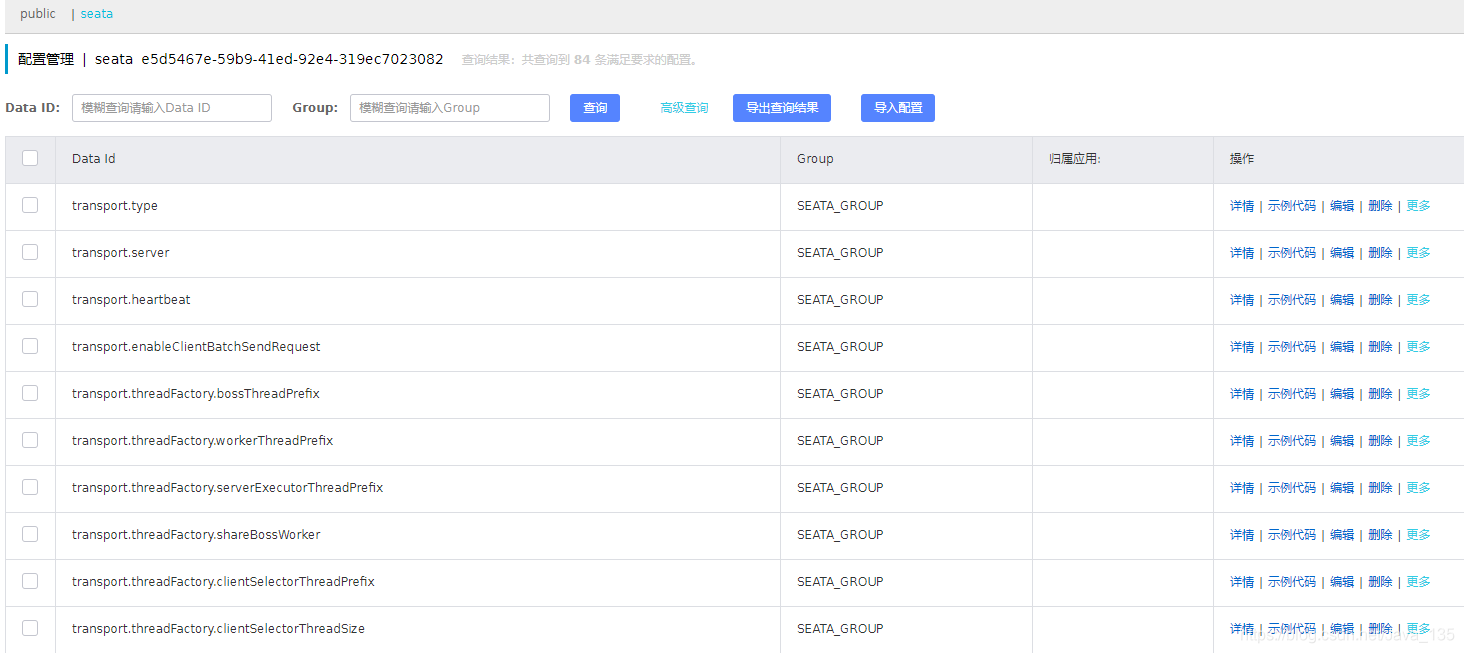Viewport: 1464px width, 653px height.
Task: Check the shareBossWorker row checkbox
Action: (x=30, y=534)
